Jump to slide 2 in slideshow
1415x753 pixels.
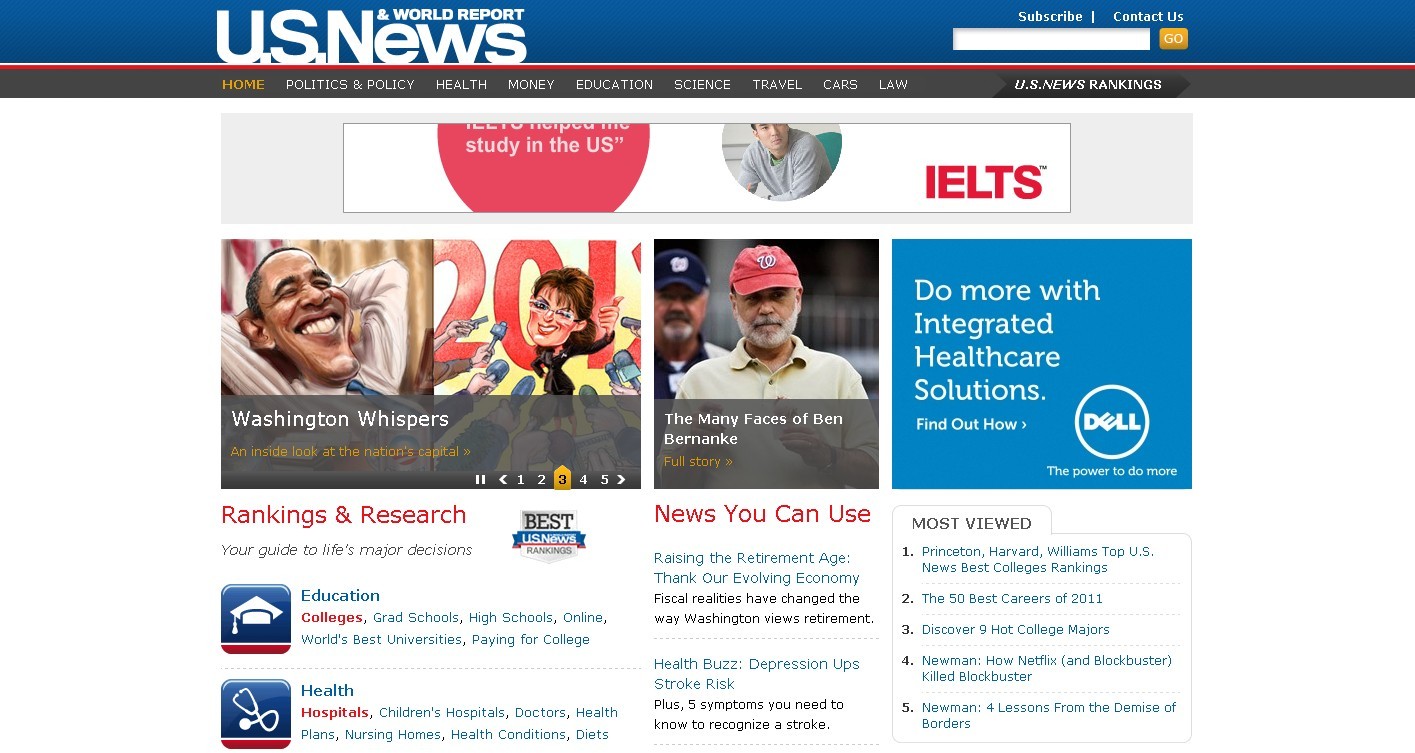coord(541,480)
